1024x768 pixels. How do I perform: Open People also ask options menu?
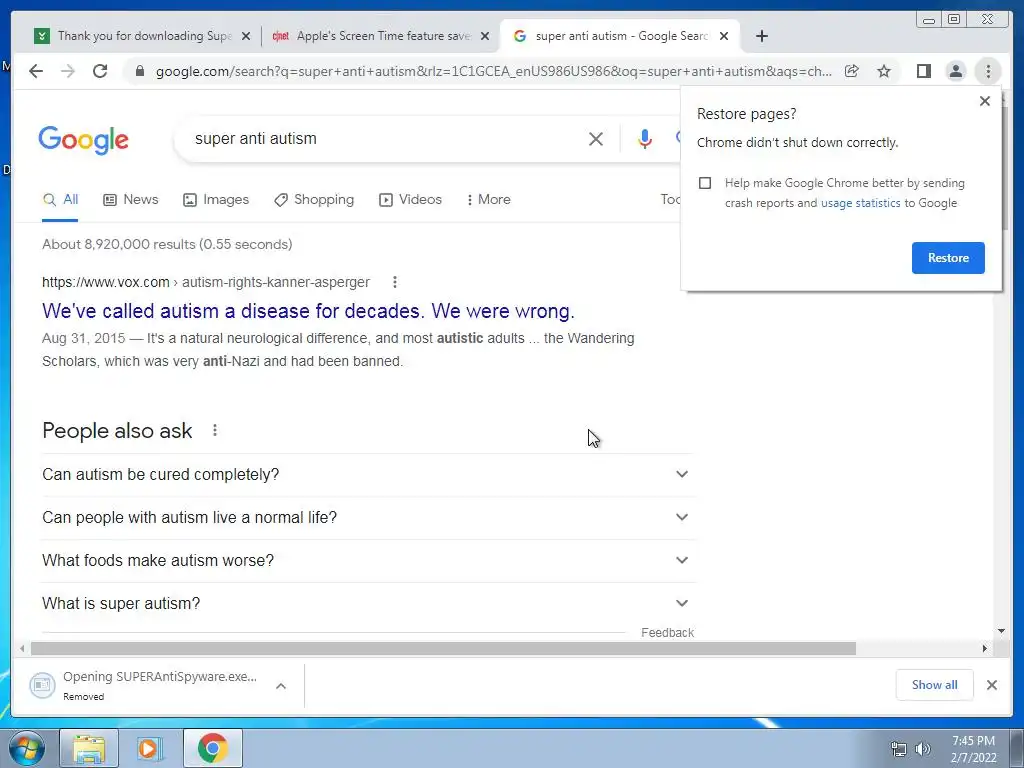click(x=215, y=430)
